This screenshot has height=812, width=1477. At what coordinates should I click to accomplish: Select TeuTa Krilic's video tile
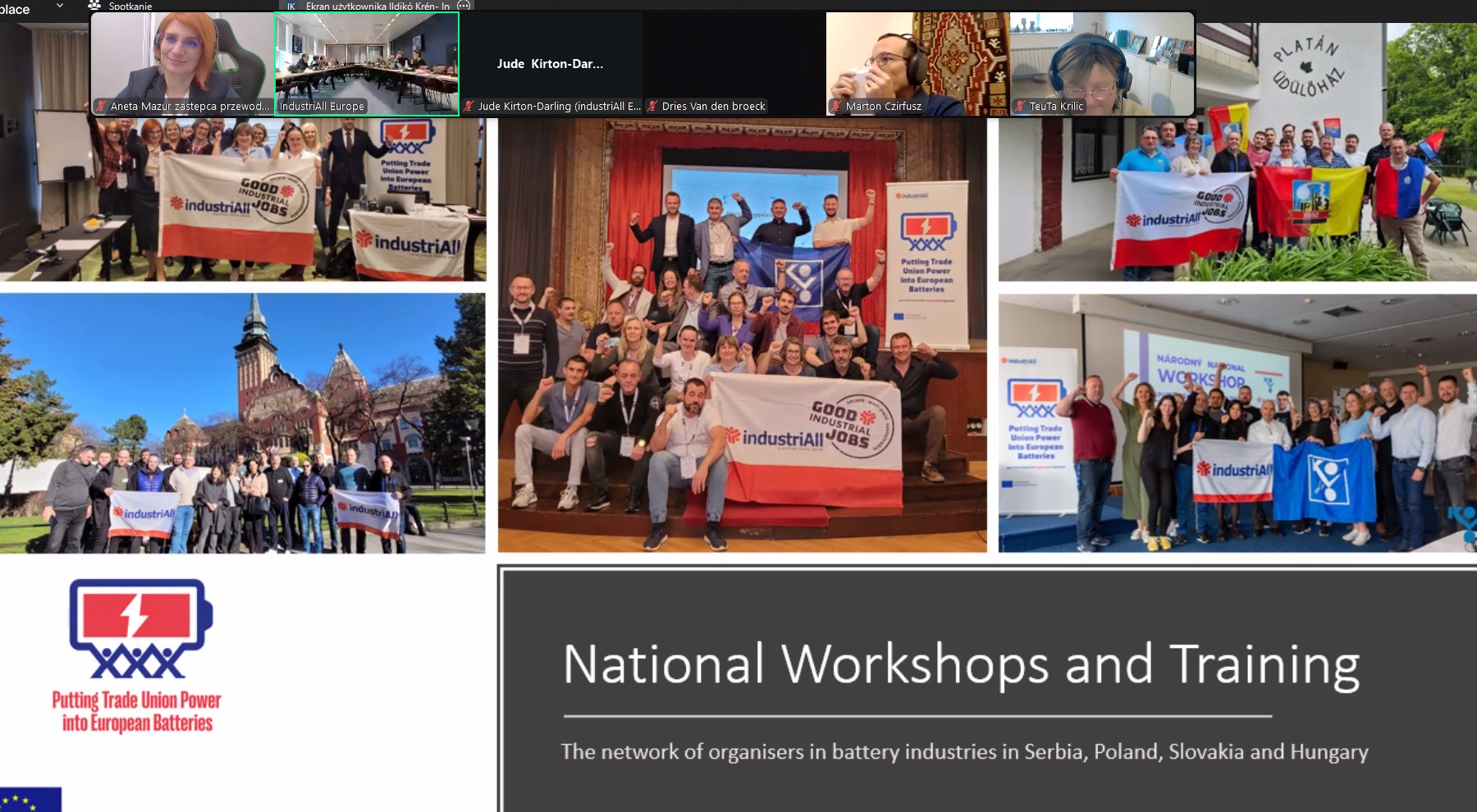[x=1101, y=56]
